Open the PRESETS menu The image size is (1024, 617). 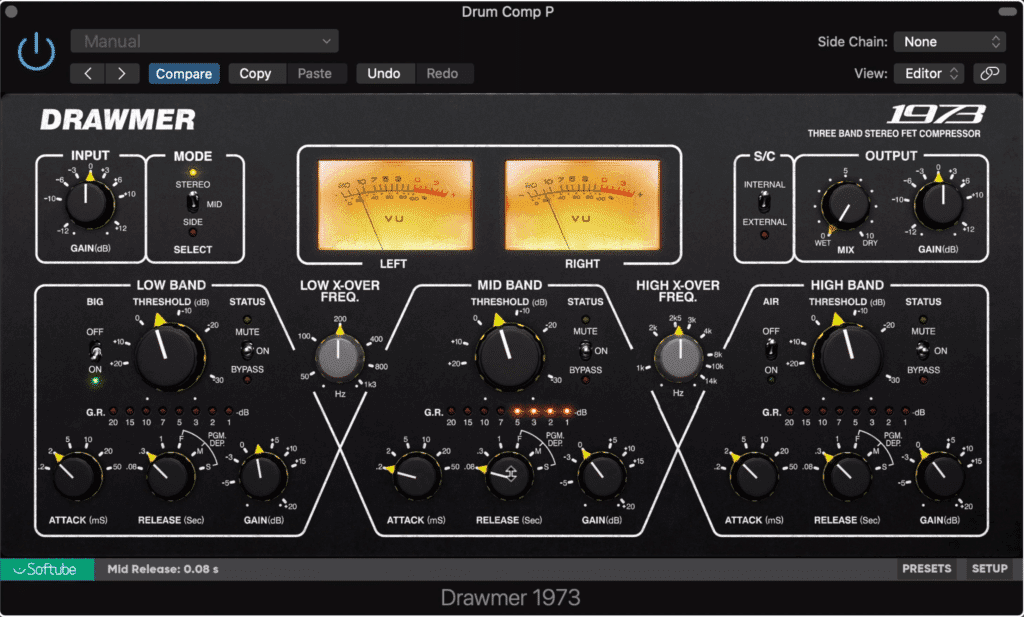927,569
